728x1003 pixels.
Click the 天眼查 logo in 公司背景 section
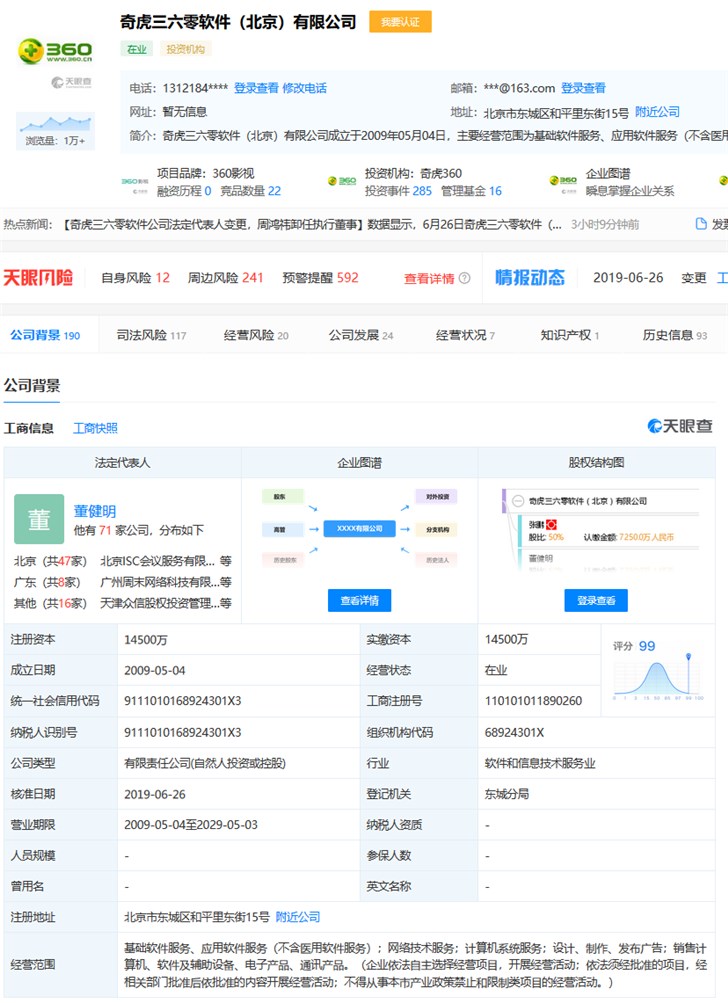pos(680,427)
